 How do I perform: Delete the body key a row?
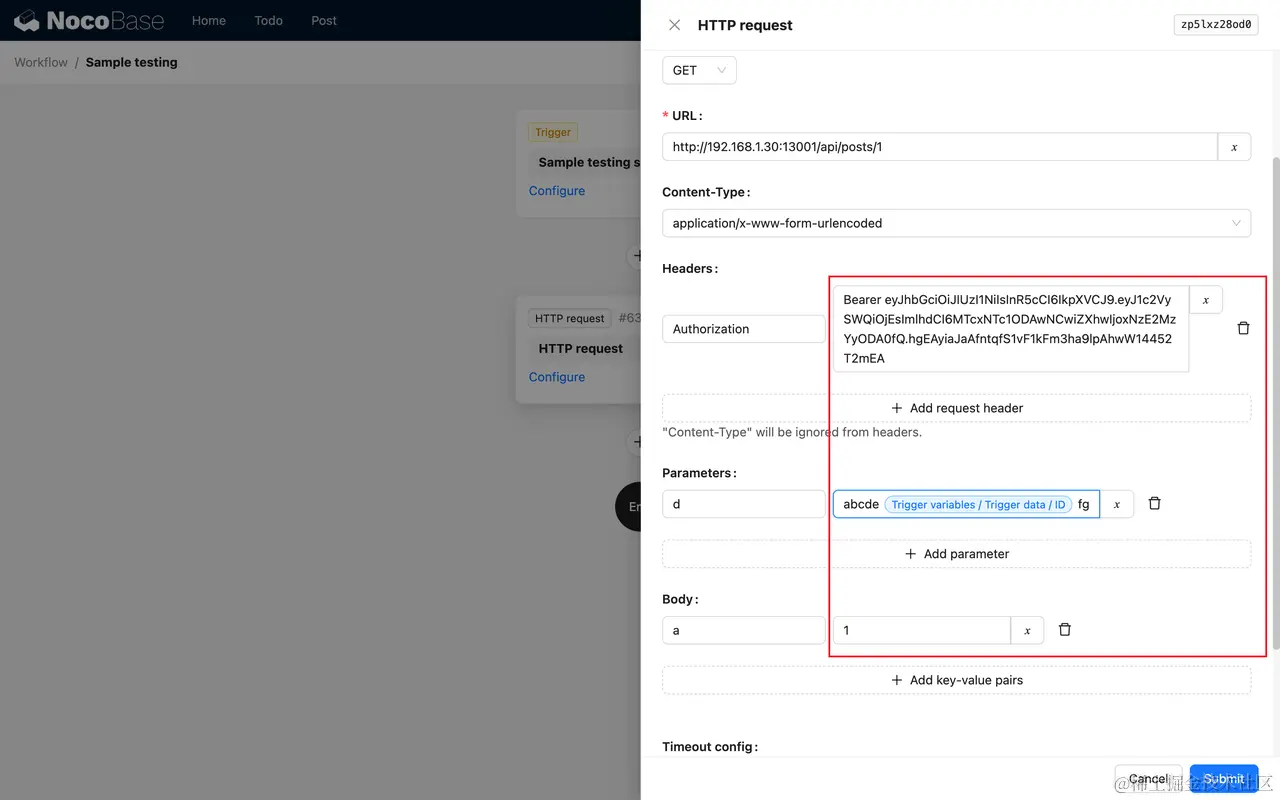(x=1065, y=630)
